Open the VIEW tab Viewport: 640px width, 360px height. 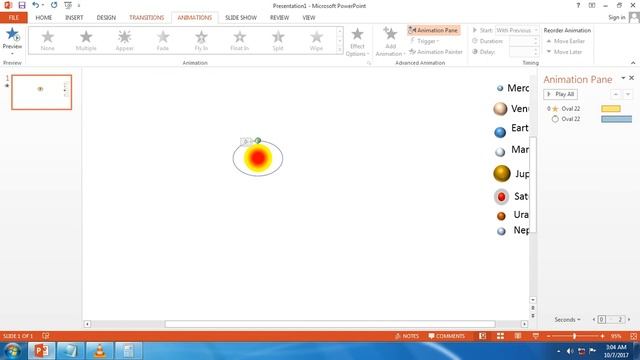point(309,18)
